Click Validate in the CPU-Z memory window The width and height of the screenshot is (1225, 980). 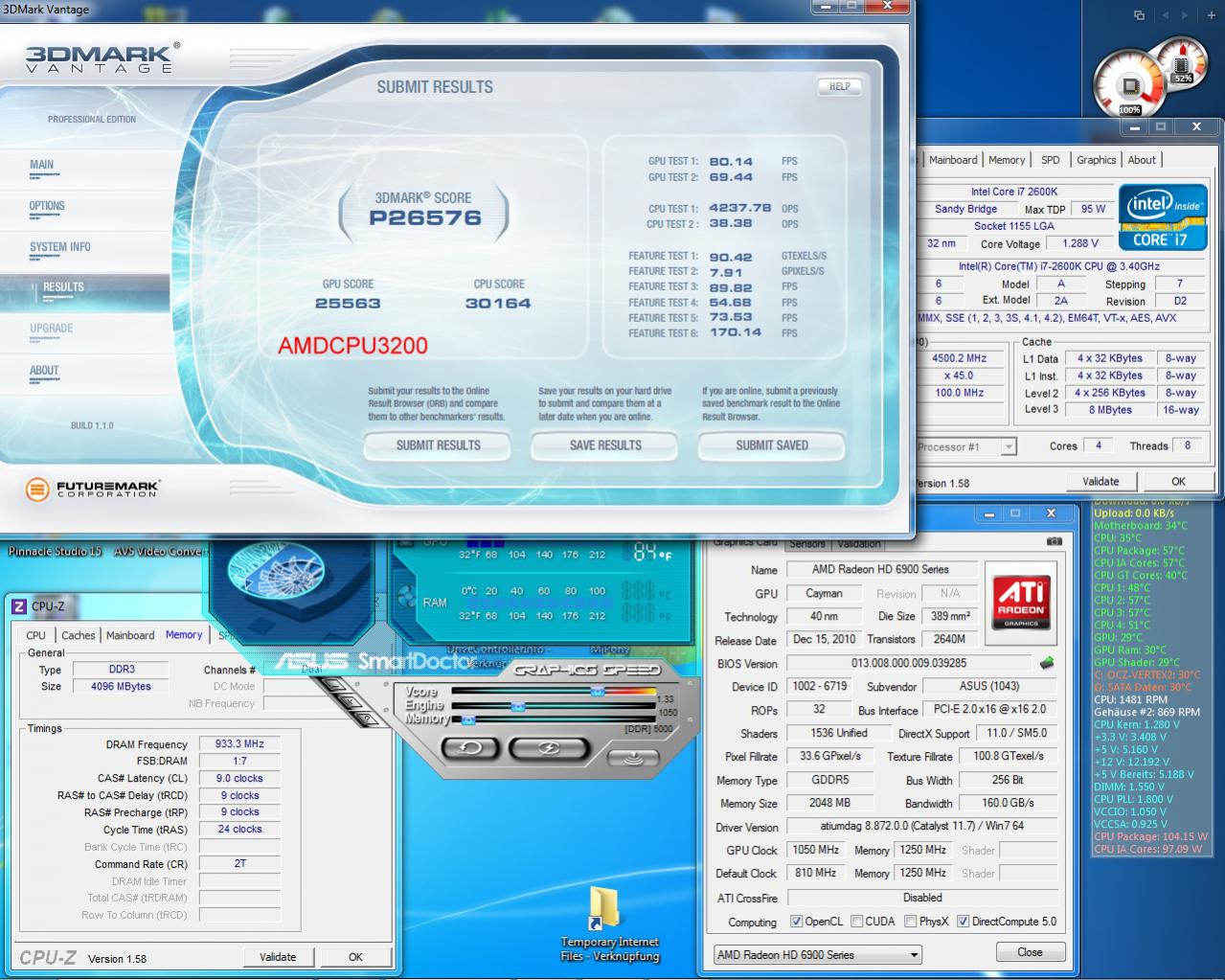(x=278, y=957)
